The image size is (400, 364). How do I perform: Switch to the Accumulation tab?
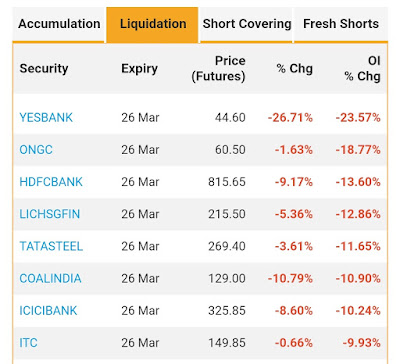tap(59, 24)
